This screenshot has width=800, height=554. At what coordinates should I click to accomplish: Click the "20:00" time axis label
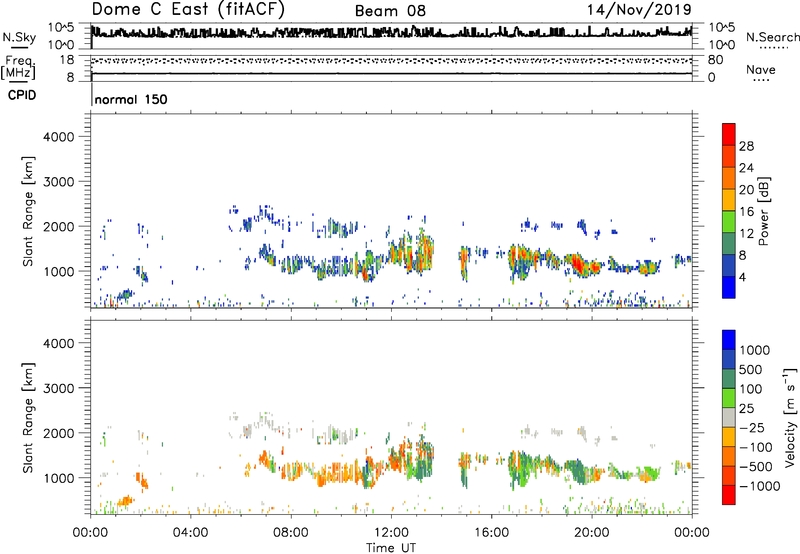[592, 533]
